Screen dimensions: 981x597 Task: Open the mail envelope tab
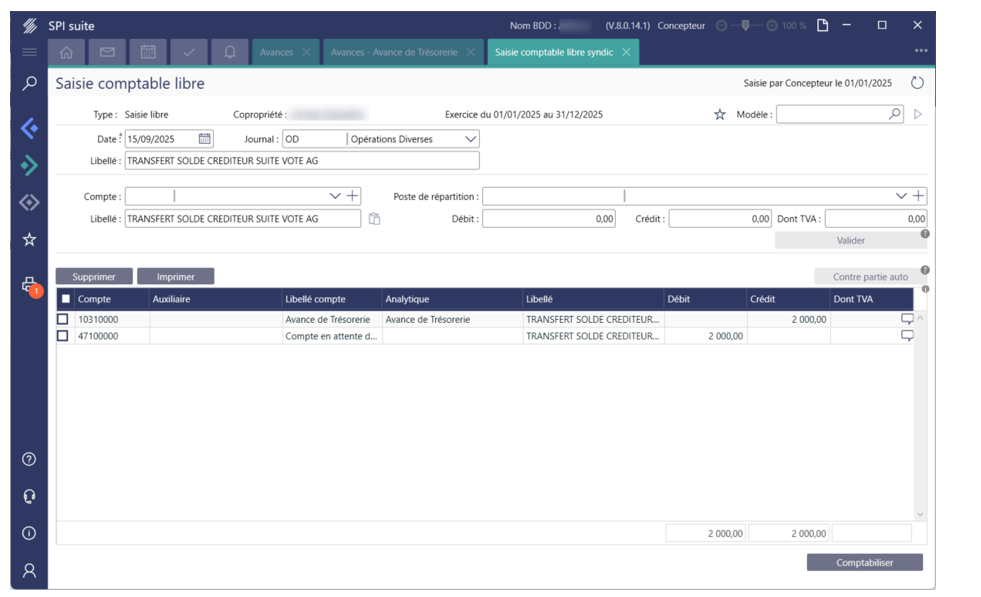click(107, 52)
